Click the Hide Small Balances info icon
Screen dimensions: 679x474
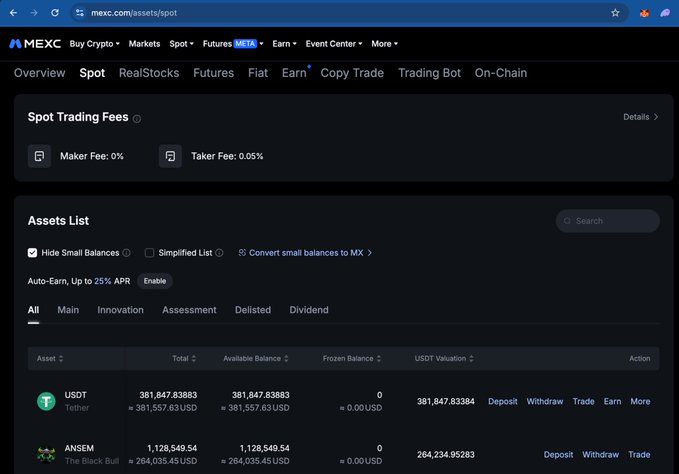[126, 253]
